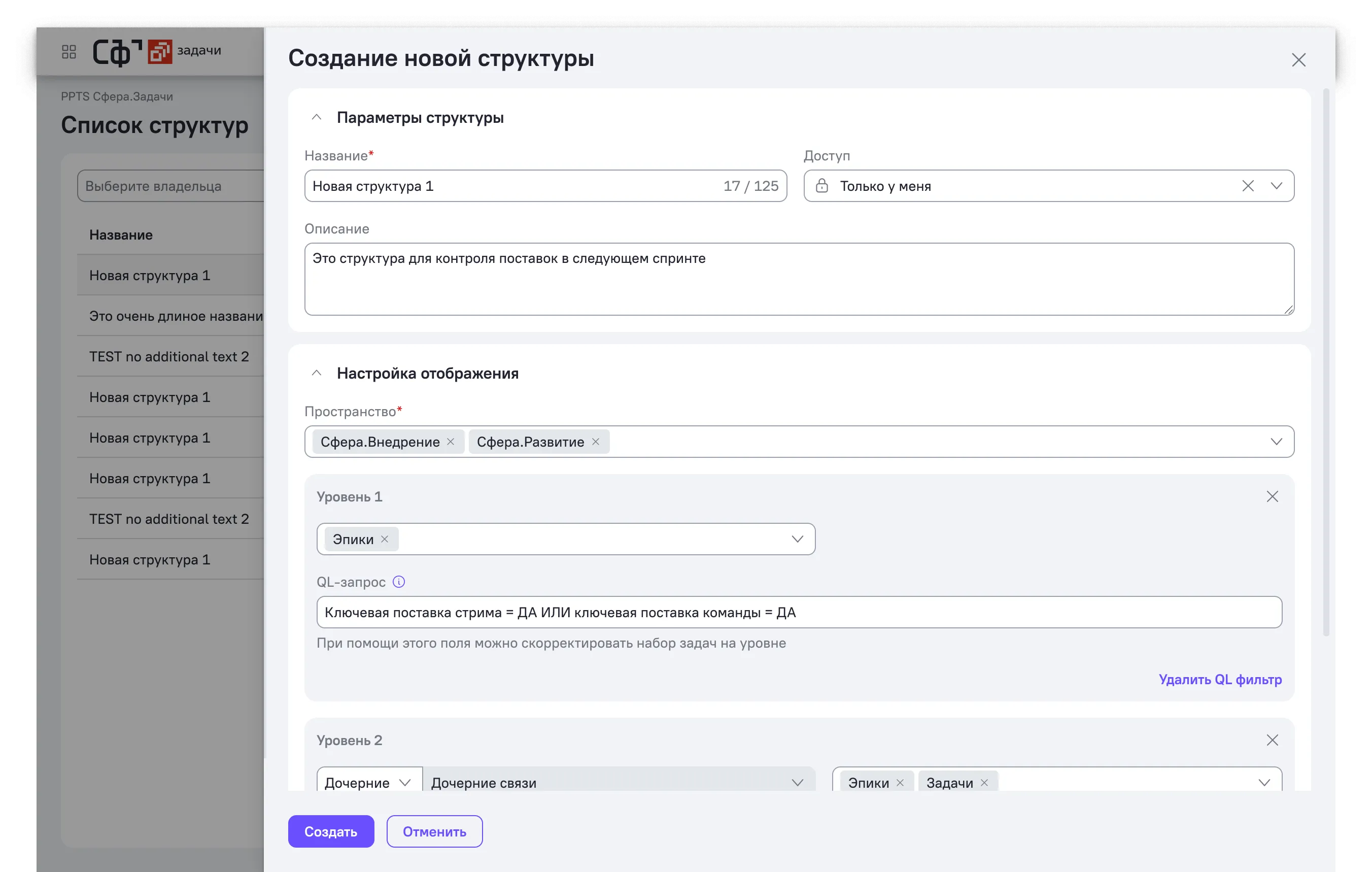1372x872 pixels.
Task: Click the Уровень 2 heading
Action: coord(349,740)
